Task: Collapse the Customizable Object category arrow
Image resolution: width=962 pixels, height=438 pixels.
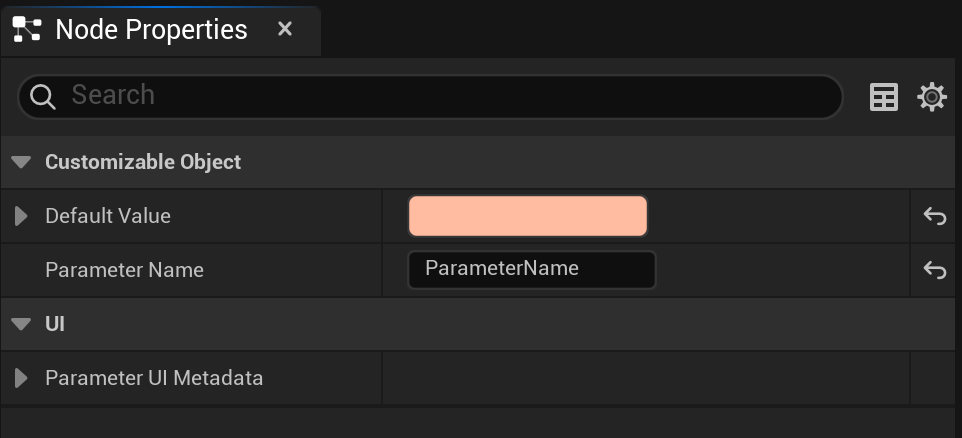Action: 21,162
